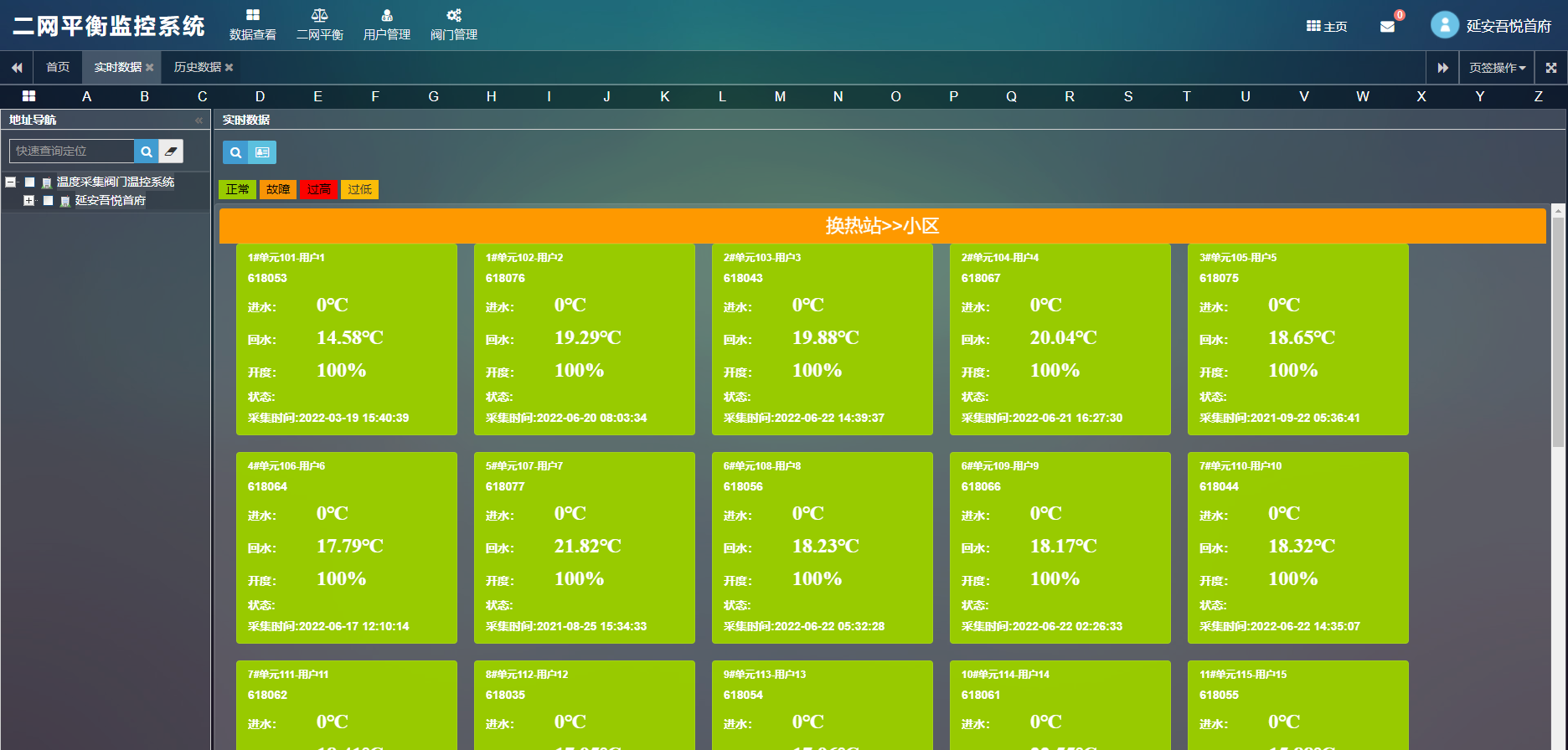Screen dimensions: 1568x750
Task: Click the fullscreen expand icon
Action: tap(1551, 68)
